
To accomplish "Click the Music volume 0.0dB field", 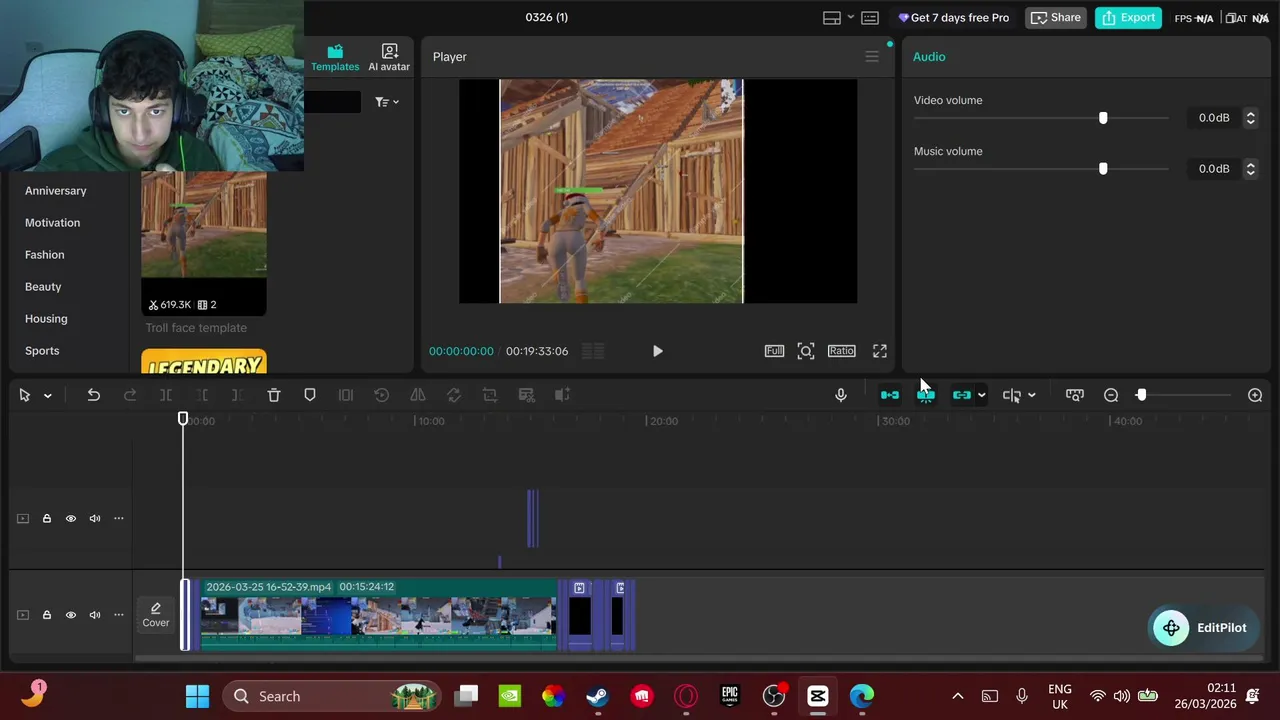I will 1214,169.
